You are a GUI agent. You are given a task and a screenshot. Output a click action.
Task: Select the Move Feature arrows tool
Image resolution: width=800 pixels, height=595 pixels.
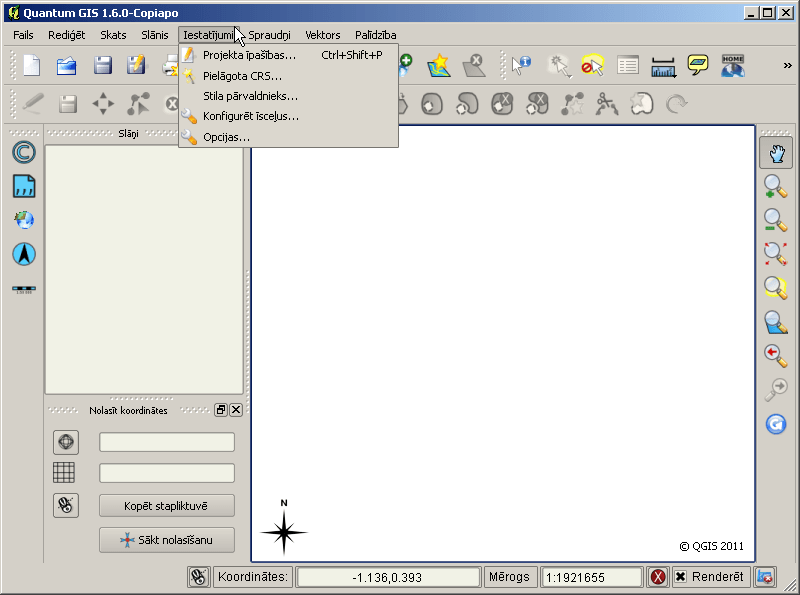(103, 104)
